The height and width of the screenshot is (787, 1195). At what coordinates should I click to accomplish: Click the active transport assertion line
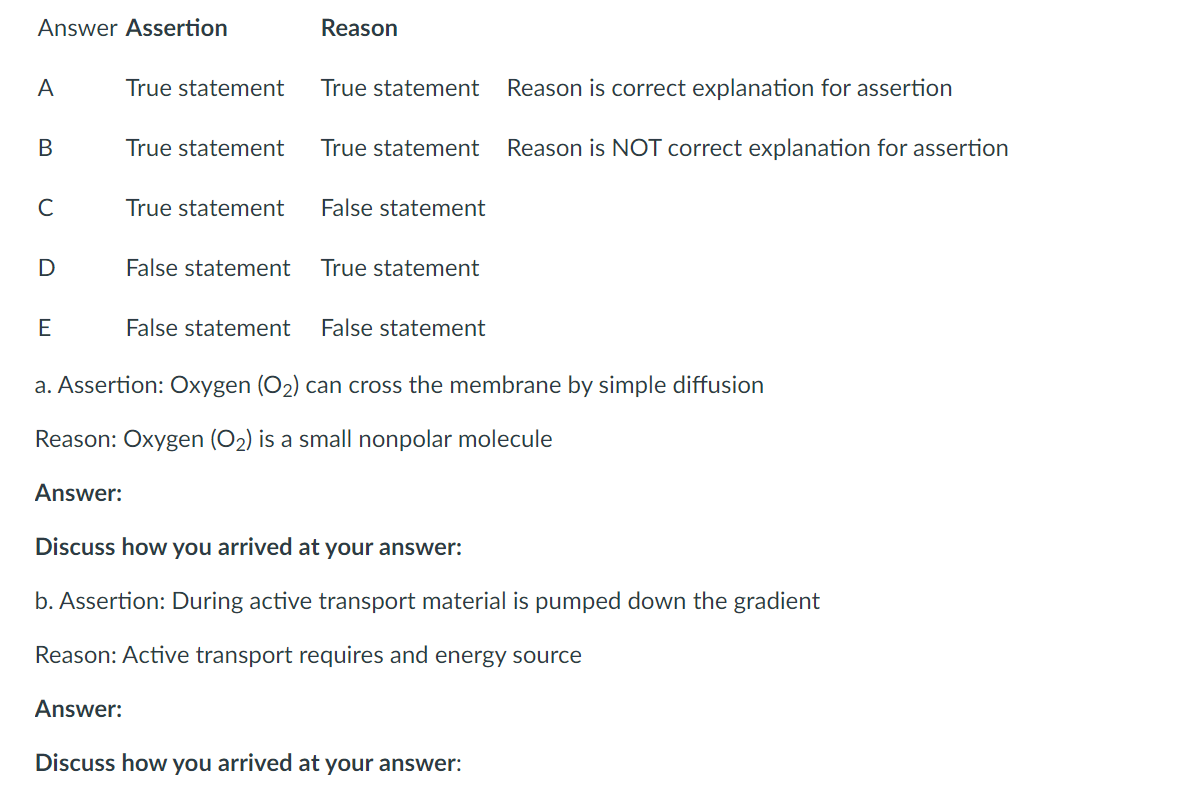[x=427, y=601]
